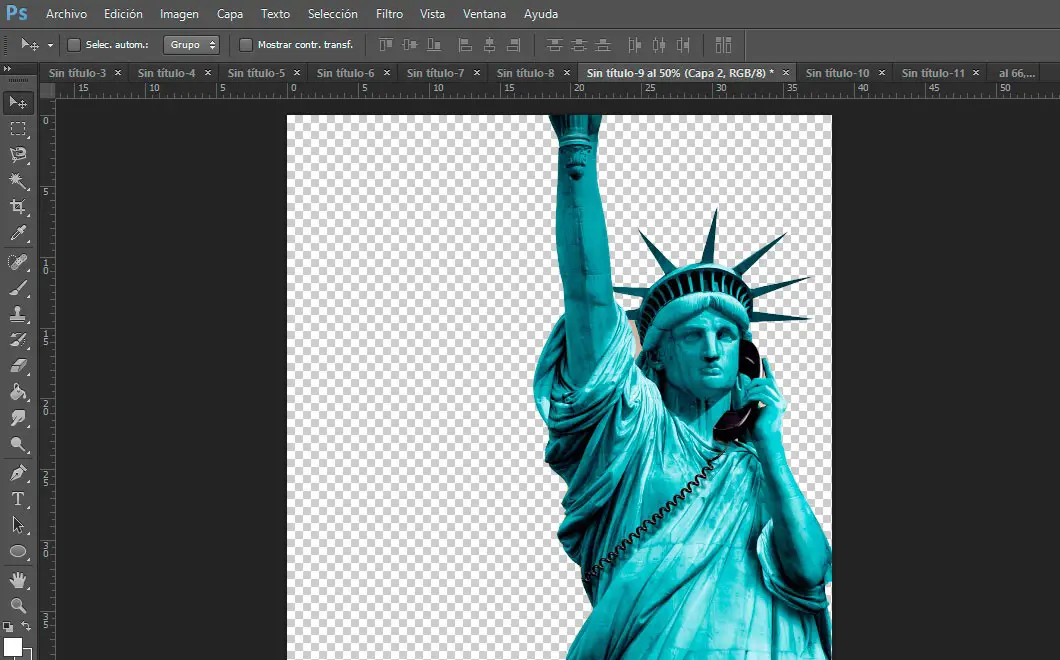Screen dimensions: 1060x660
Task: Open the Move tool preset picker arrow
Action: point(50,45)
